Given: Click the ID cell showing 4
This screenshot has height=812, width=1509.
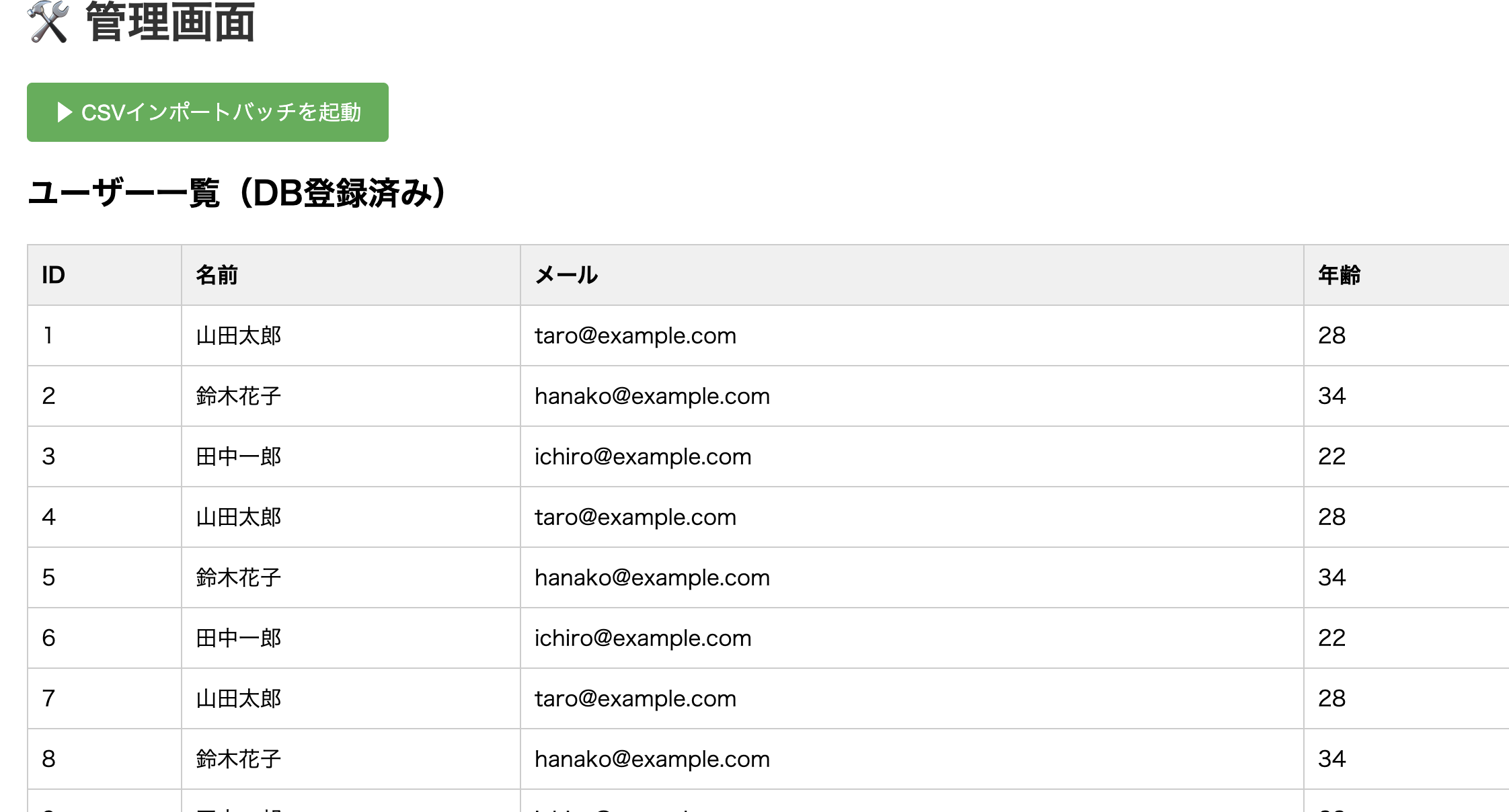Looking at the screenshot, I should [x=48, y=517].
